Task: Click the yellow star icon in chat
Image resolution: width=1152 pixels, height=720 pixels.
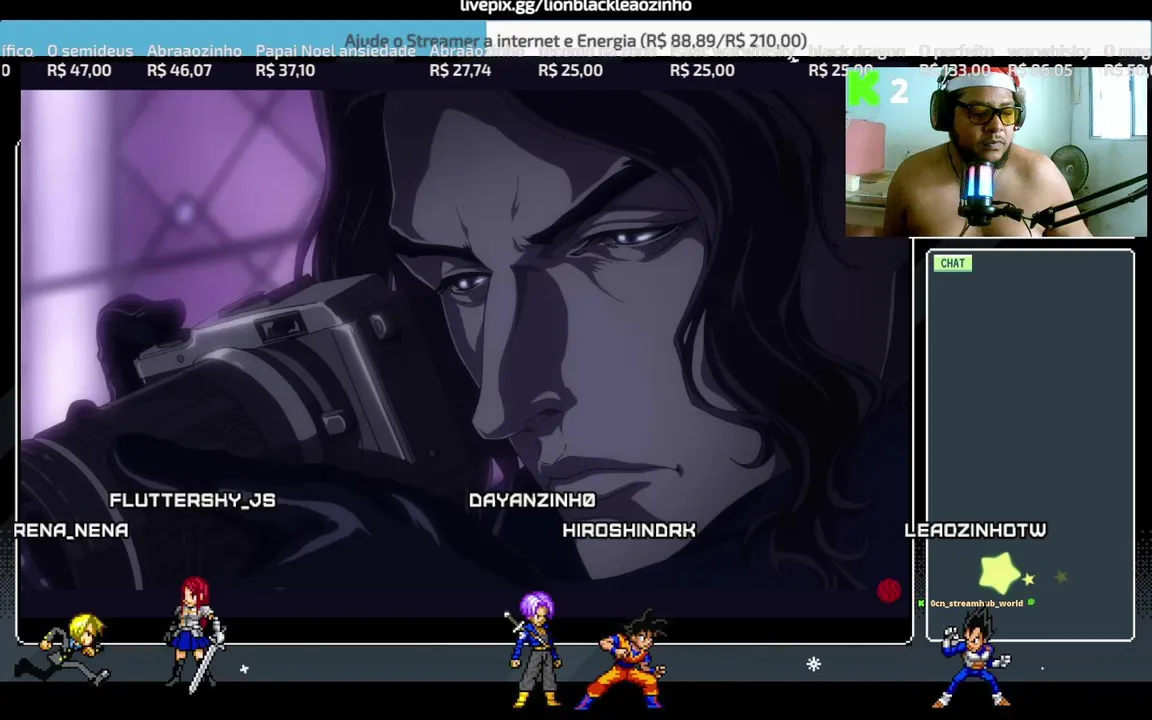Action: [1000, 572]
